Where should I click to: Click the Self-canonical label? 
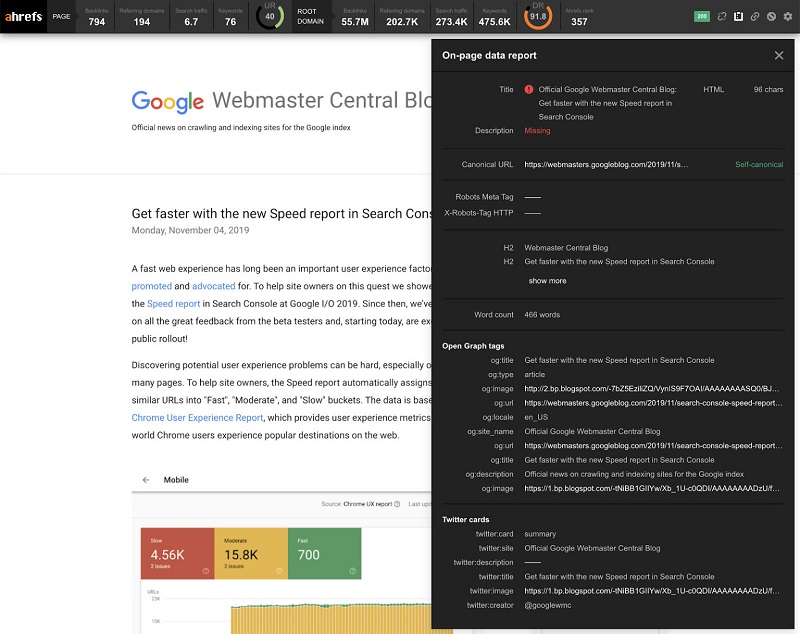(x=759, y=164)
